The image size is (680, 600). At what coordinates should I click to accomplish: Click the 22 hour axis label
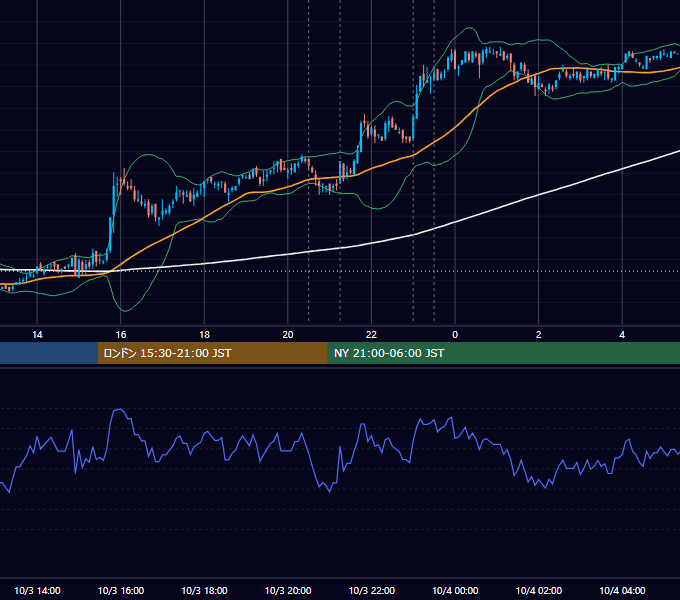371,335
